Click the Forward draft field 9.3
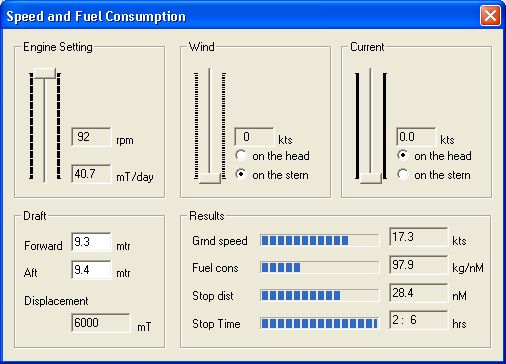Image resolution: width=506 pixels, height=364 pixels. pyautogui.click(x=91, y=242)
